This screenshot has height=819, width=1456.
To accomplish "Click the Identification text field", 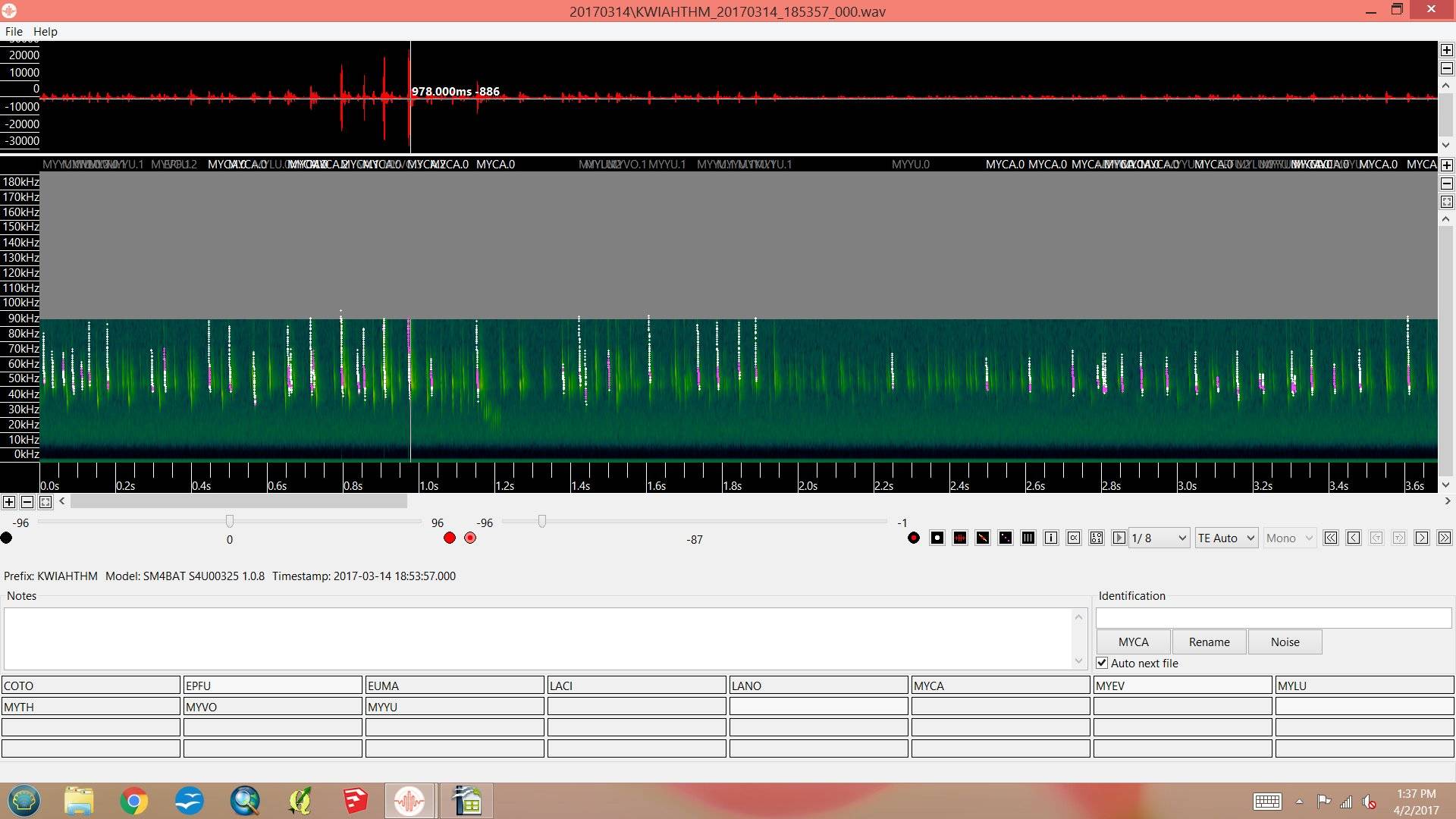I will tap(1272, 619).
